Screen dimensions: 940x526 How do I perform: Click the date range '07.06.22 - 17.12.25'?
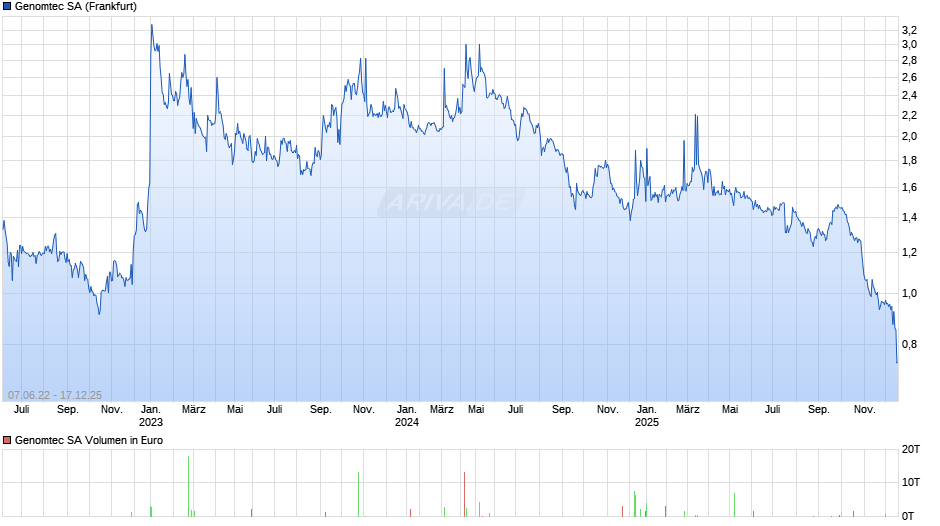pos(55,395)
